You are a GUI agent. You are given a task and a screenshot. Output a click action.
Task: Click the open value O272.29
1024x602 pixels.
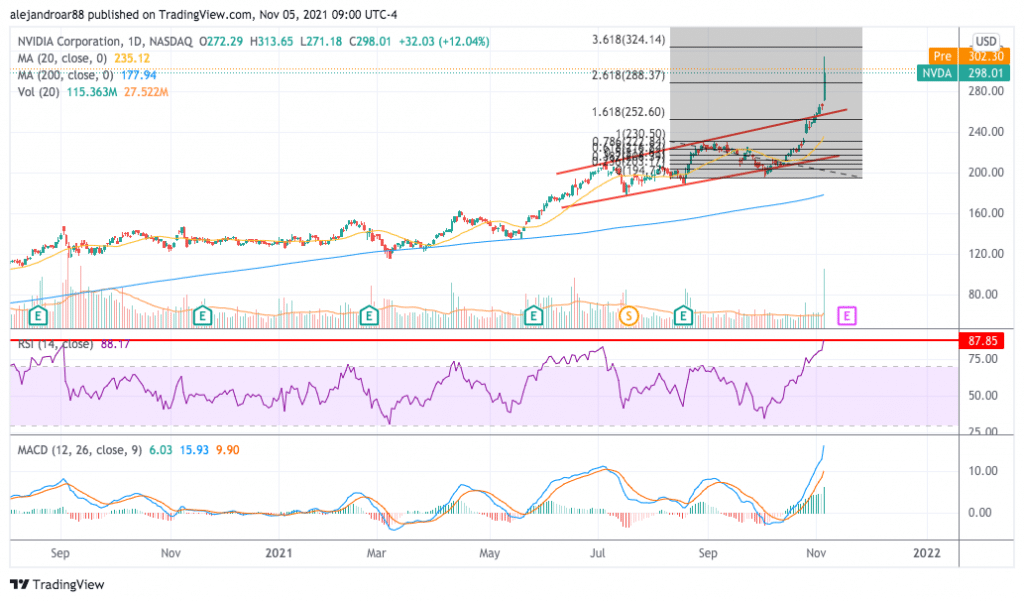coord(221,41)
